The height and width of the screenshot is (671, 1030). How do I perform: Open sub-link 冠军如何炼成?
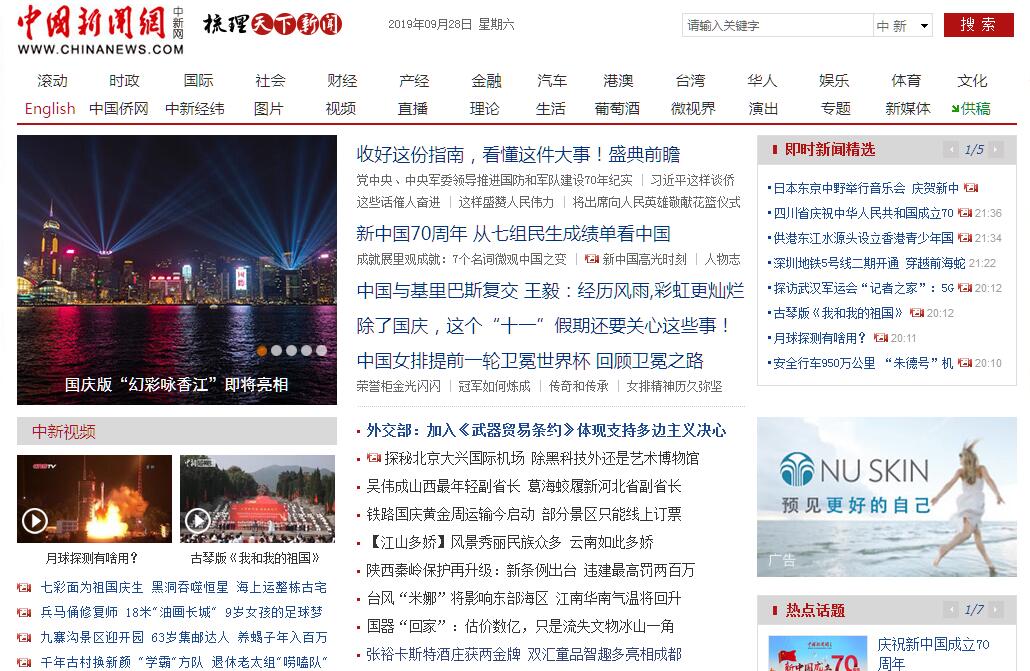(x=494, y=386)
